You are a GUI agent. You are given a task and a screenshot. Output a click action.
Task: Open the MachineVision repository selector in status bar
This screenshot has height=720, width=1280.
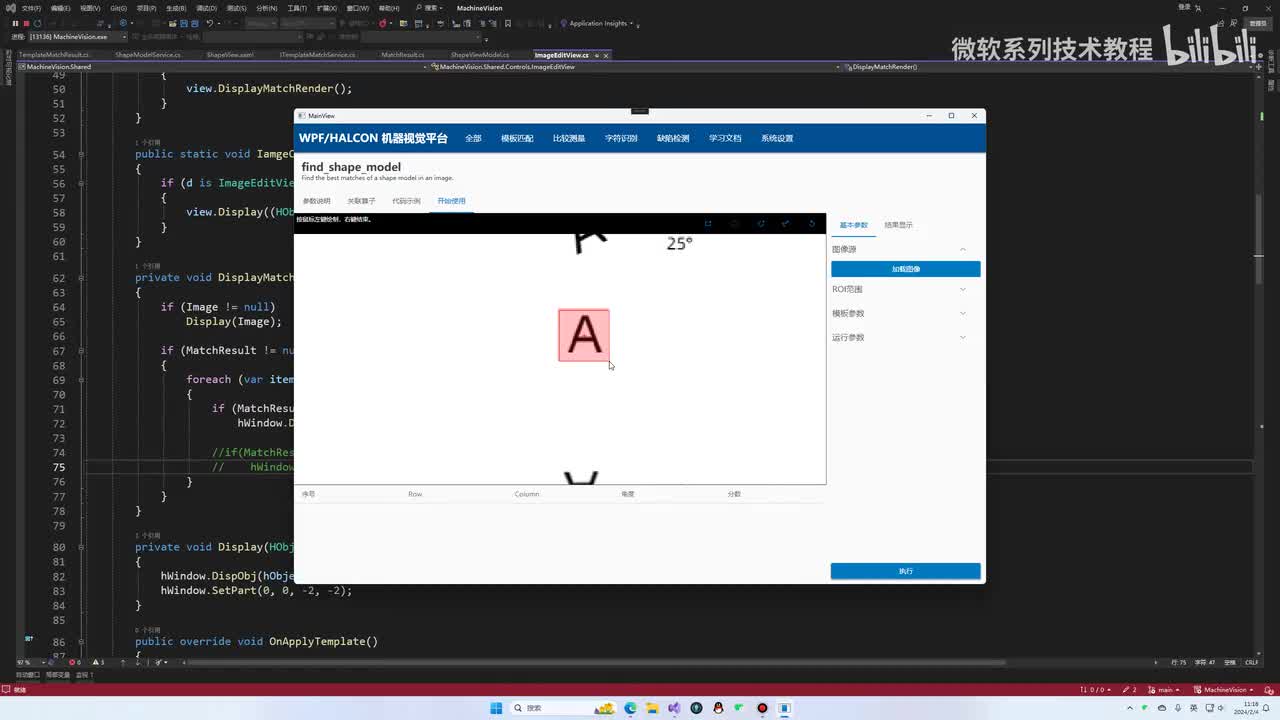click(x=1224, y=690)
